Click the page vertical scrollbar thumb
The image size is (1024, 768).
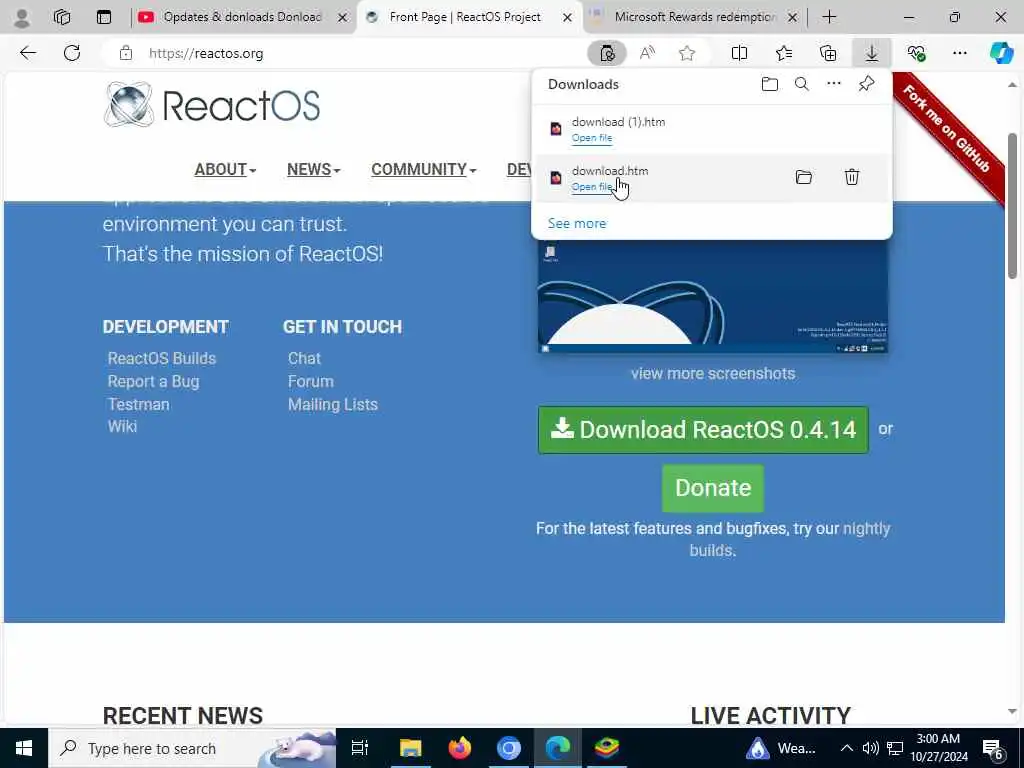coord(1012,206)
